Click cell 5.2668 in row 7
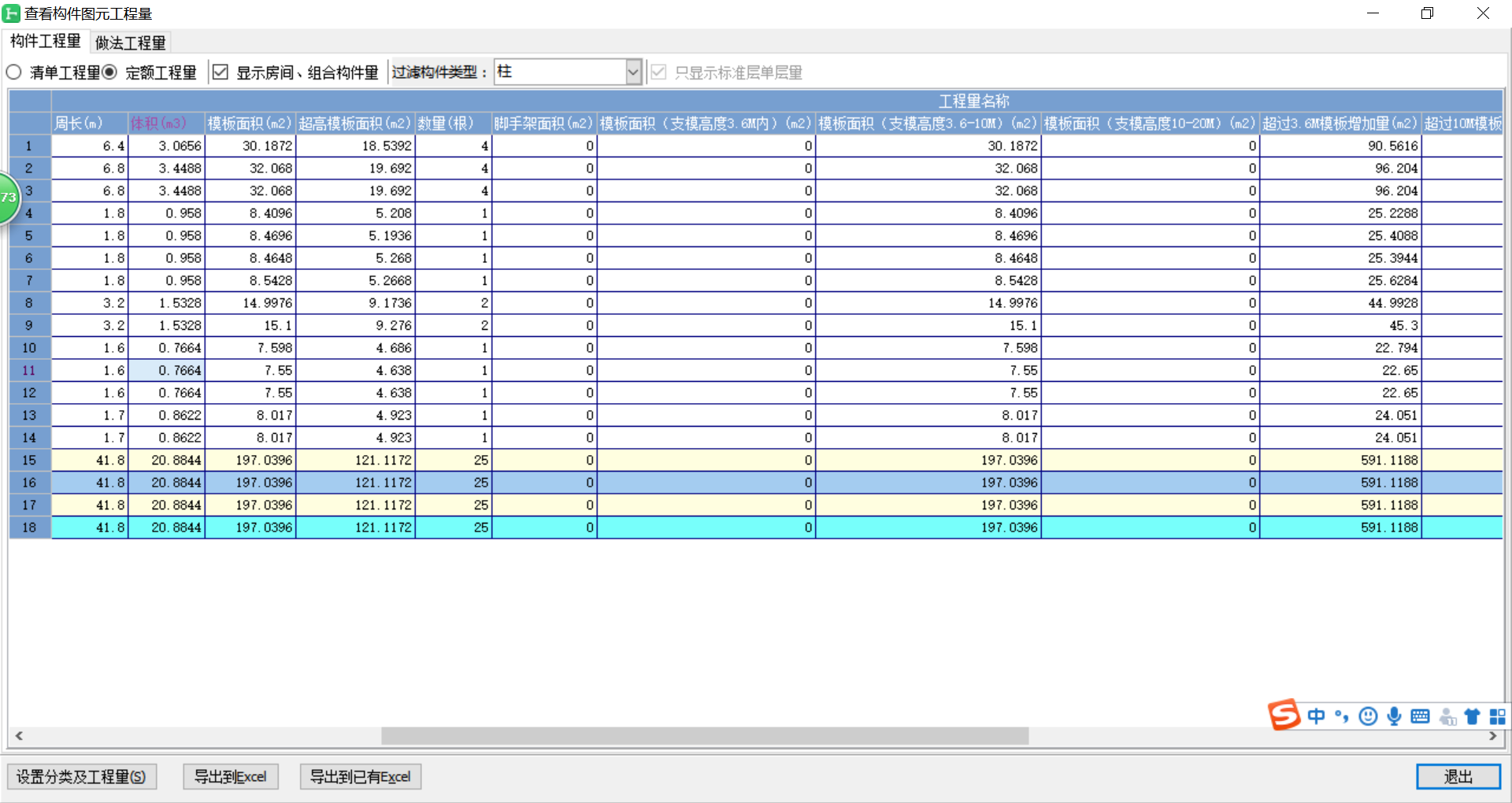1512x803 pixels. click(355, 280)
